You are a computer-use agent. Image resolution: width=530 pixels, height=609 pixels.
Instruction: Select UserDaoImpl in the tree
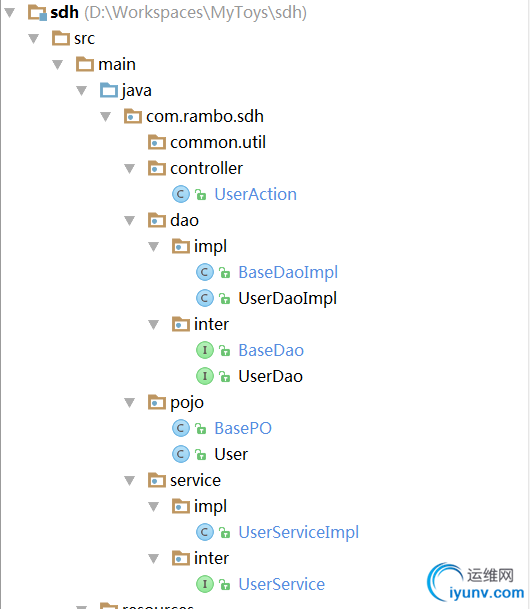pos(288,298)
